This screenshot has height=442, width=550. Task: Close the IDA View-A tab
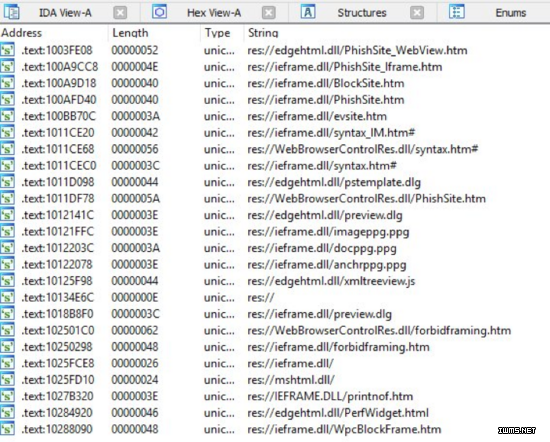120,13
